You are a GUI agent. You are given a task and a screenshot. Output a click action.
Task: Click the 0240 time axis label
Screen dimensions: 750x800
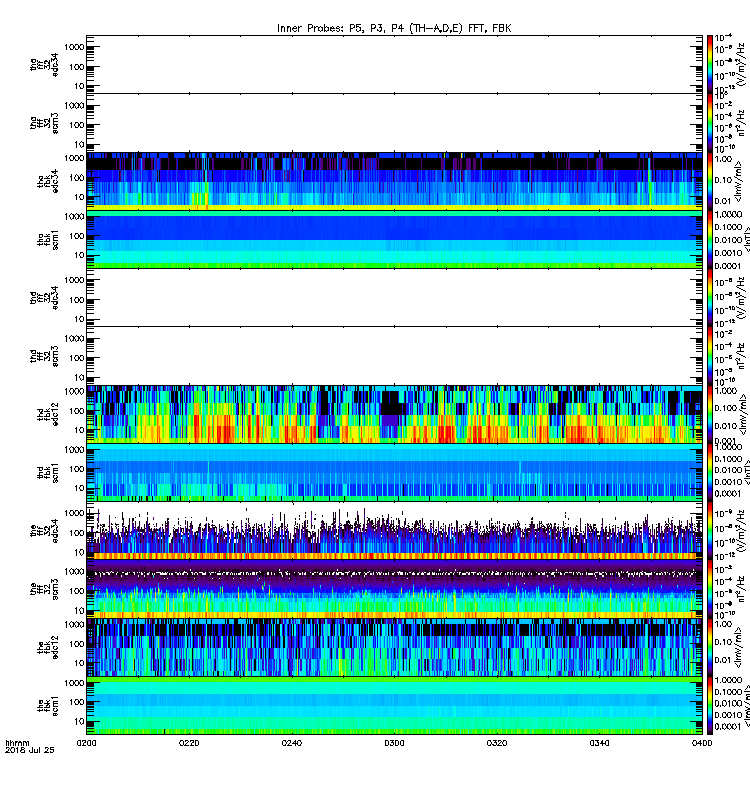coord(292,743)
